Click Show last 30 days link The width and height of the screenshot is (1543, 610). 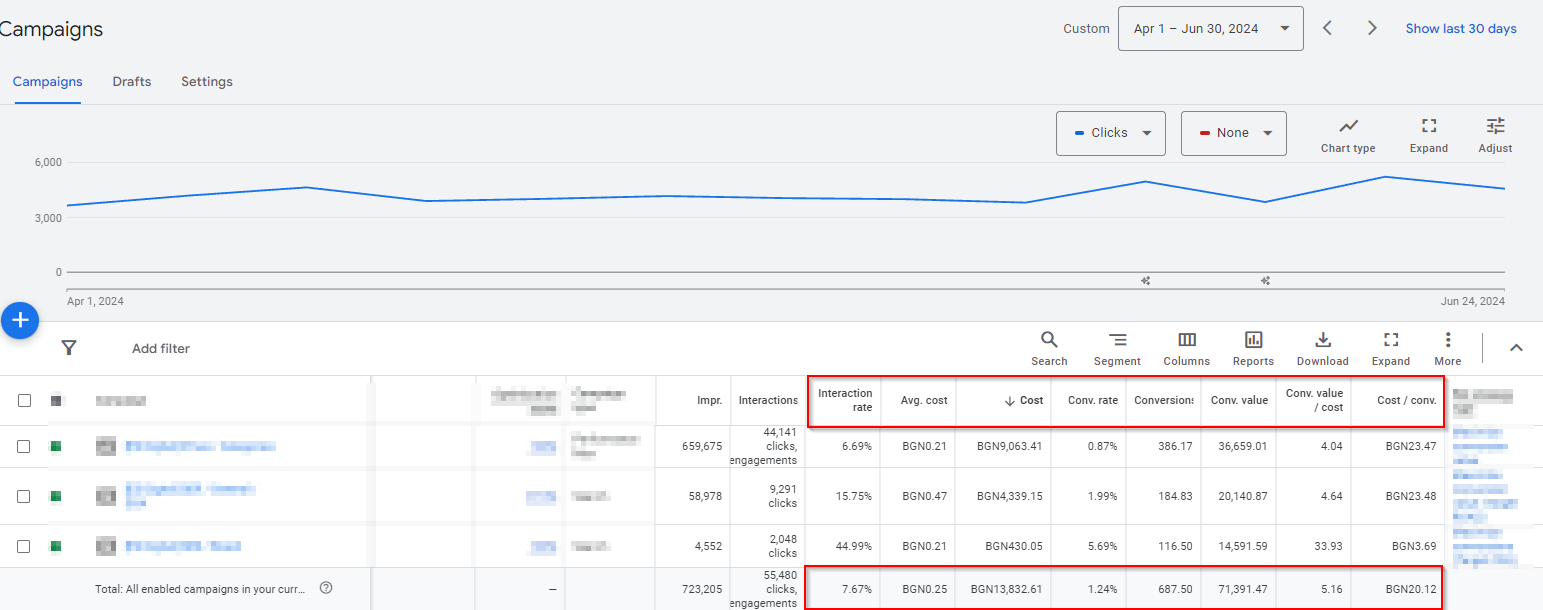[1460, 29]
